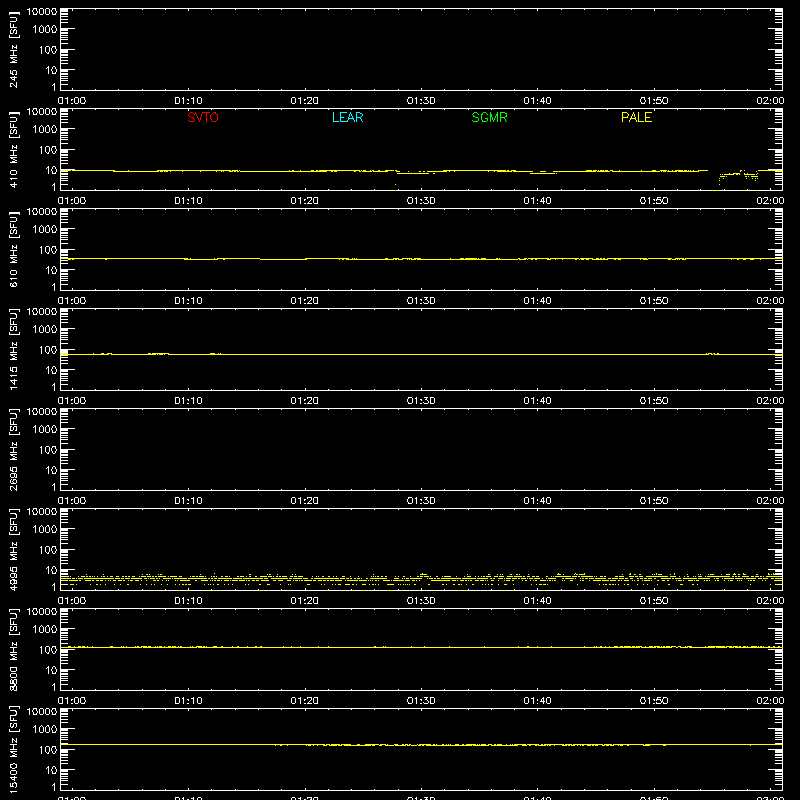This screenshot has width=800, height=800.
Task: Click the red SVTO station label
Action: coord(203,117)
